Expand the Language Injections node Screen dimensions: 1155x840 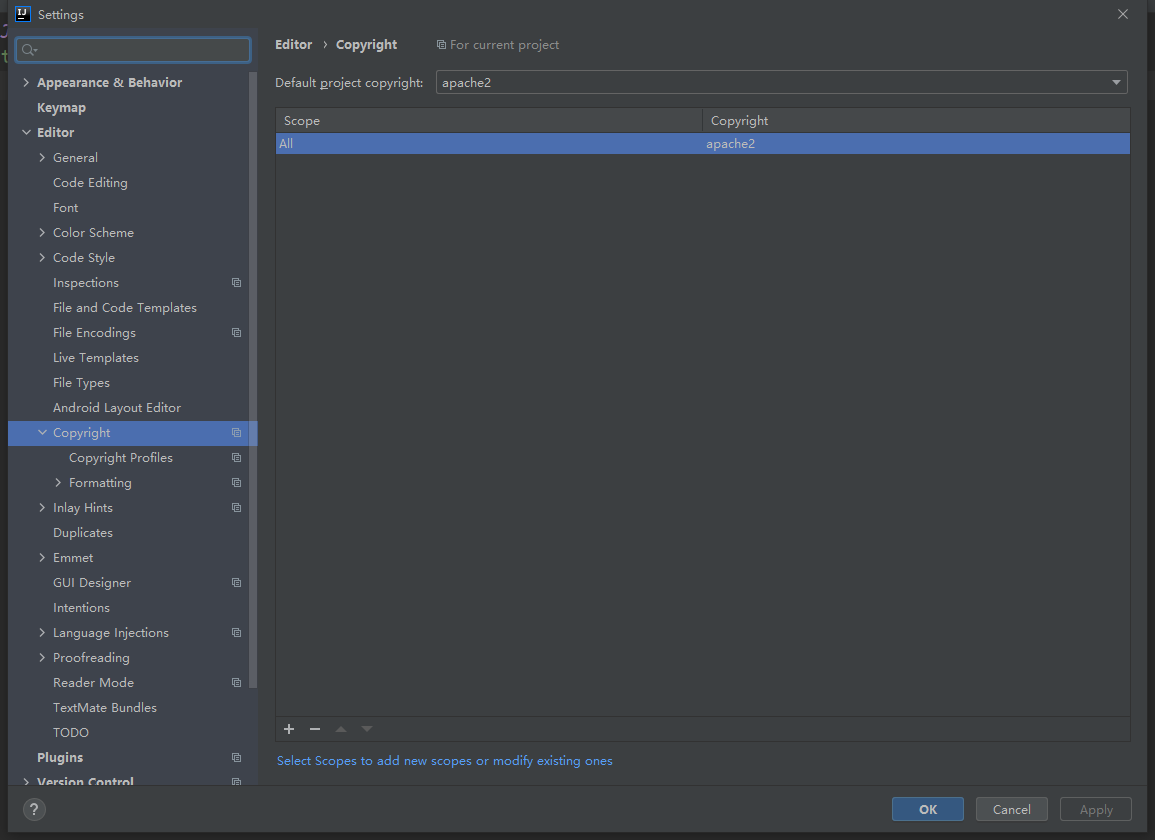pyautogui.click(x=42, y=632)
